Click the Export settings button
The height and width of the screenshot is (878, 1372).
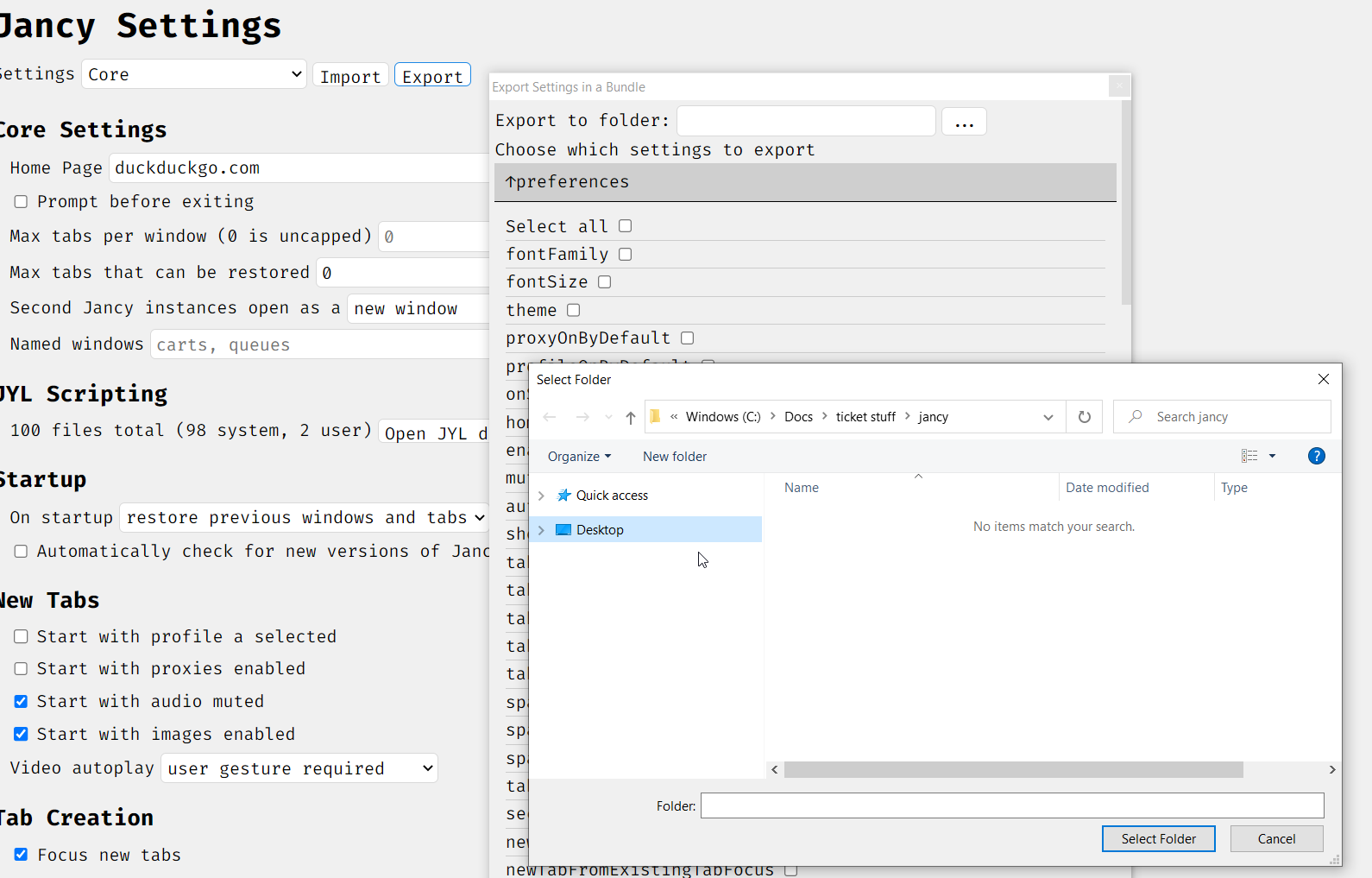pyautogui.click(x=432, y=76)
